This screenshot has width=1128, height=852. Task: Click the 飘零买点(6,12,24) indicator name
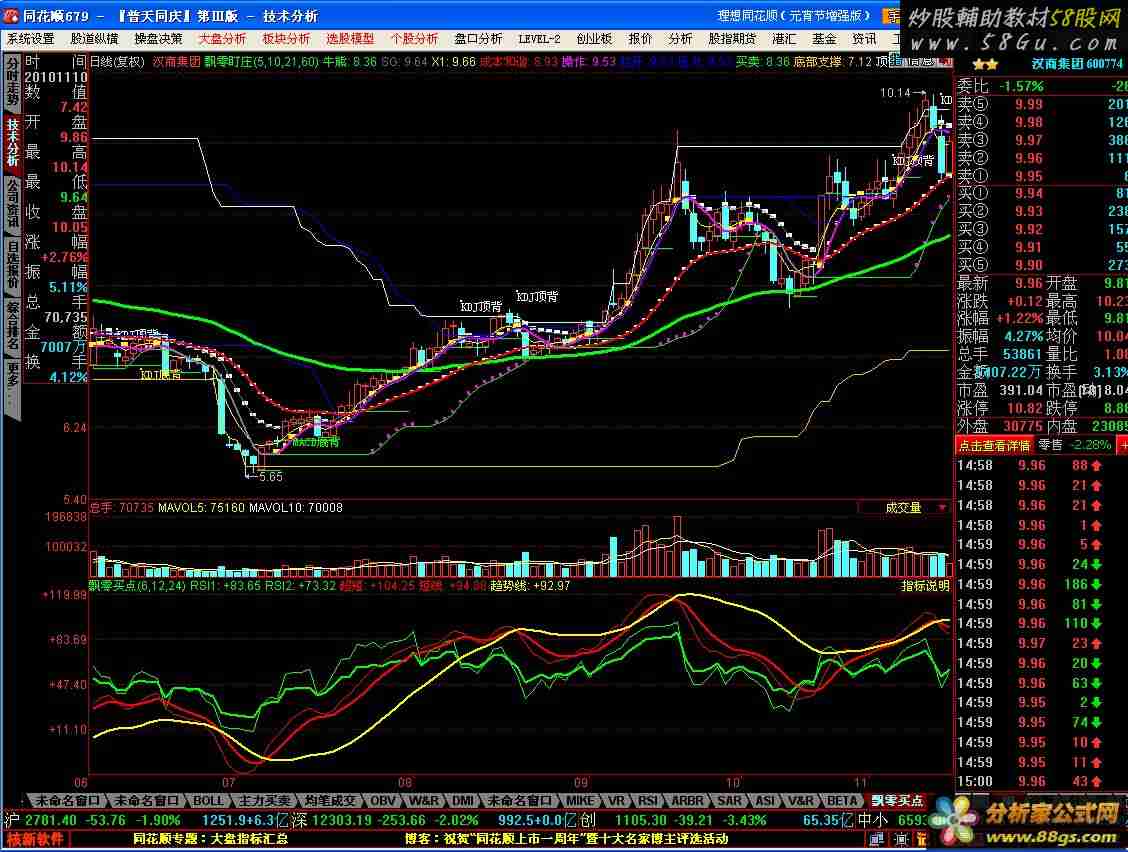(139, 586)
